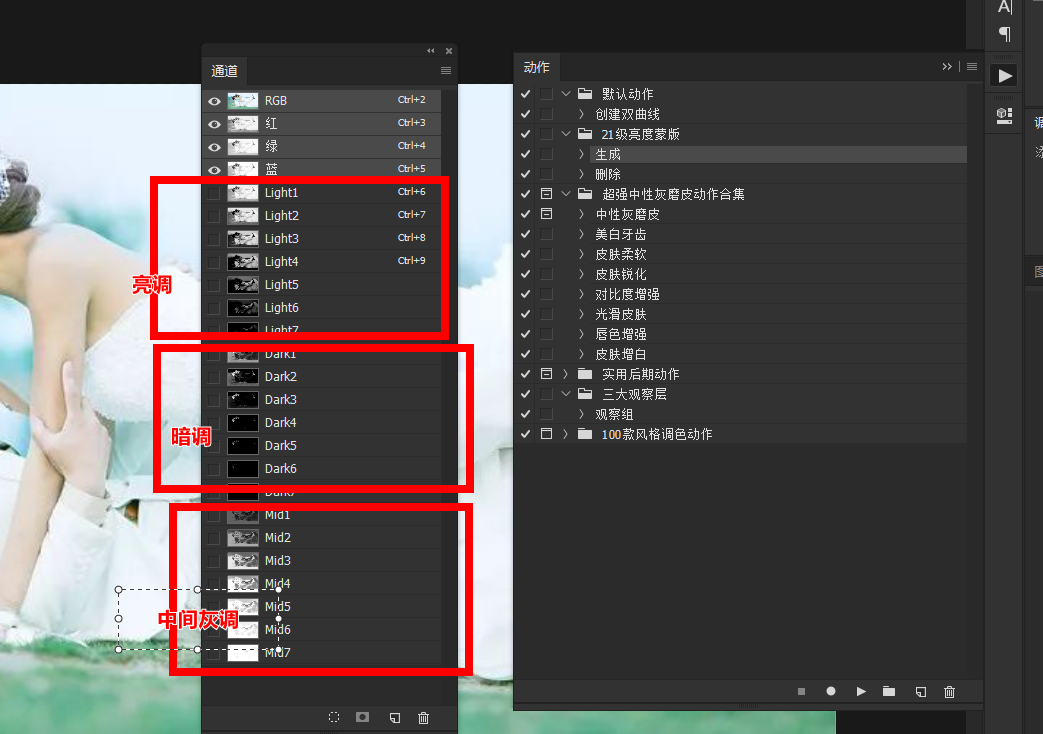This screenshot has width=1043, height=734.
Task: Collapse the 超强中性灰磨皮动作合集 action set
Action: (566, 193)
